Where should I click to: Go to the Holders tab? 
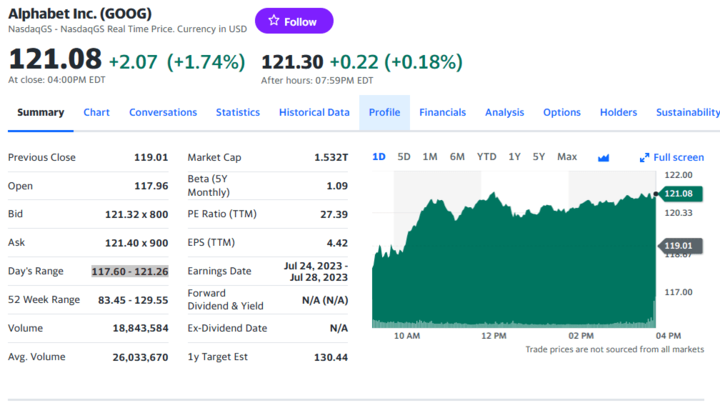click(x=619, y=113)
